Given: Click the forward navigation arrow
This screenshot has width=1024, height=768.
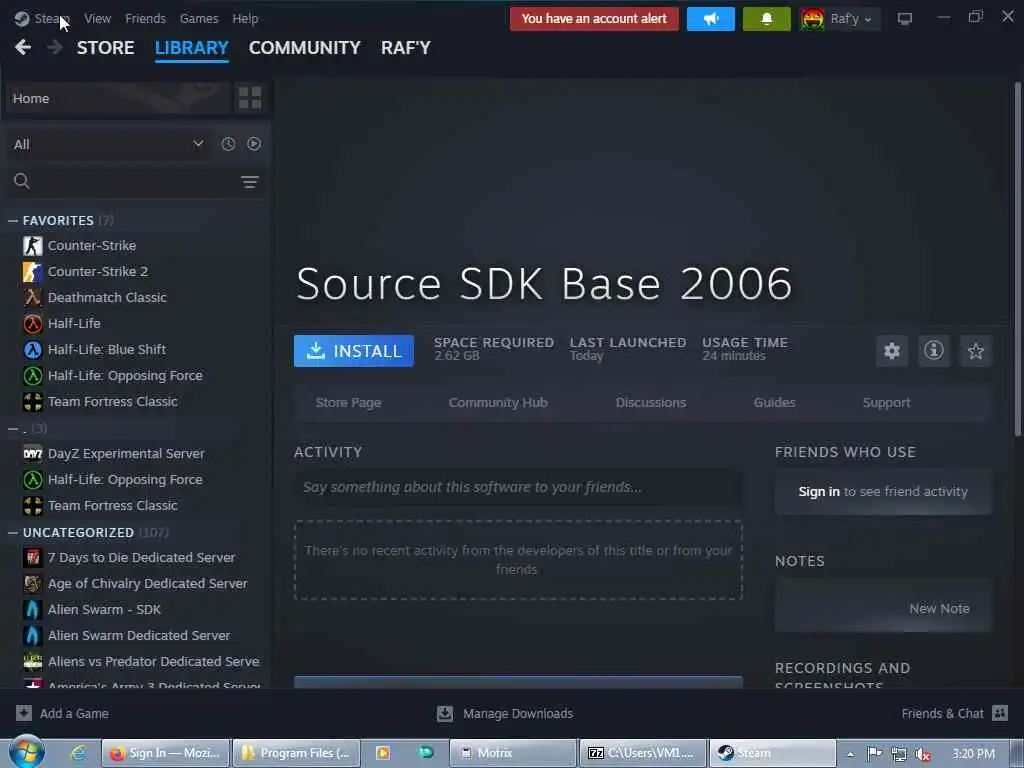Looking at the screenshot, I should coord(54,47).
